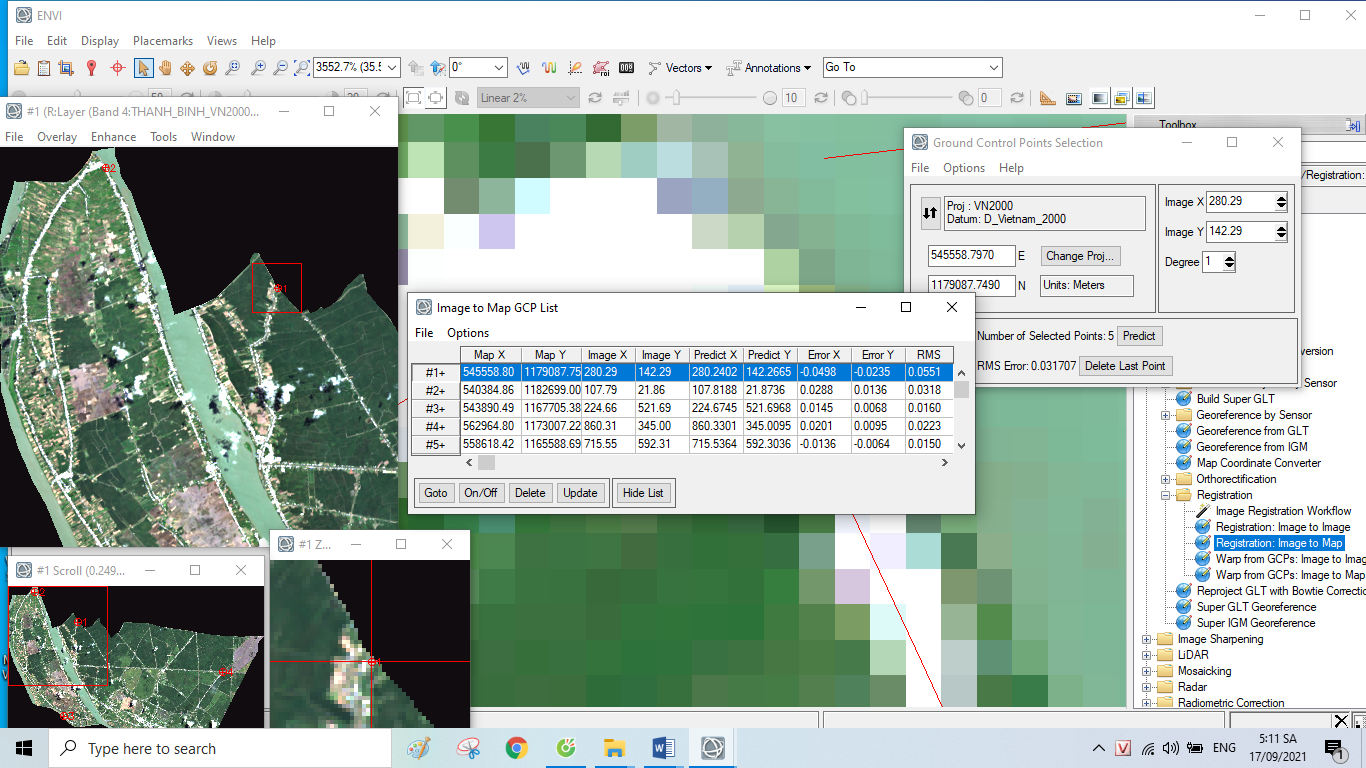
Task: Activate the Select arrow pointer tool
Action: pyautogui.click(x=142, y=68)
